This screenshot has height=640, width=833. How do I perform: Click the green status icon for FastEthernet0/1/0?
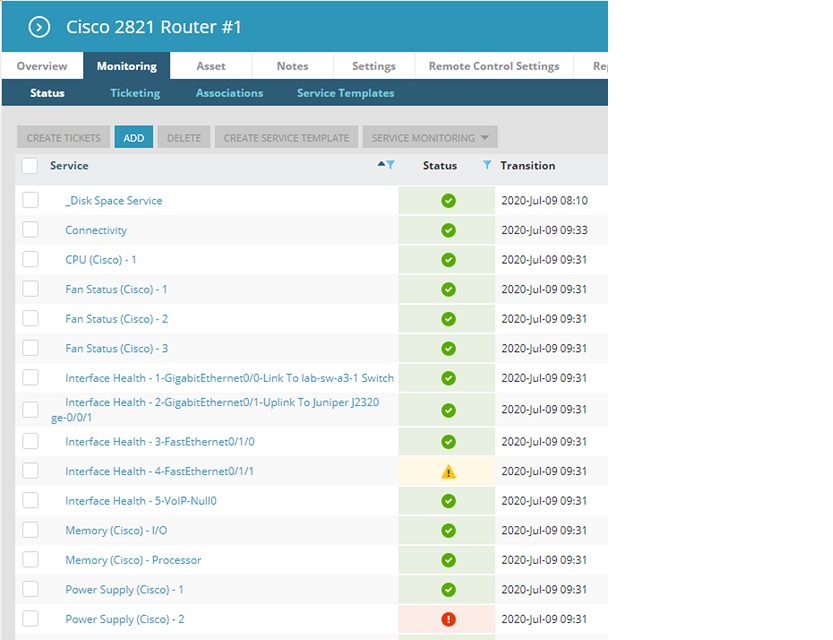448,442
